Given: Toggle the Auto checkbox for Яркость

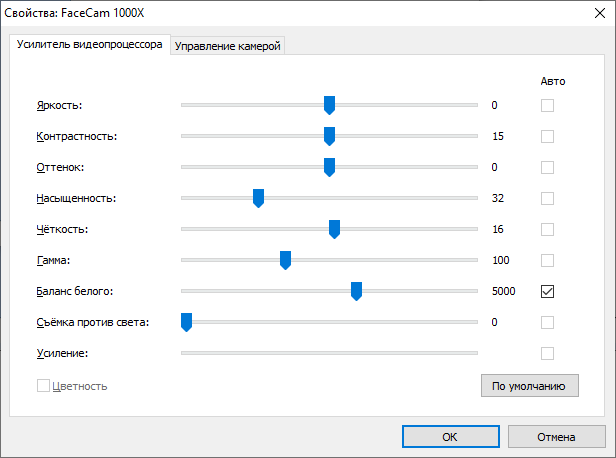Looking at the screenshot, I should tap(547, 105).
